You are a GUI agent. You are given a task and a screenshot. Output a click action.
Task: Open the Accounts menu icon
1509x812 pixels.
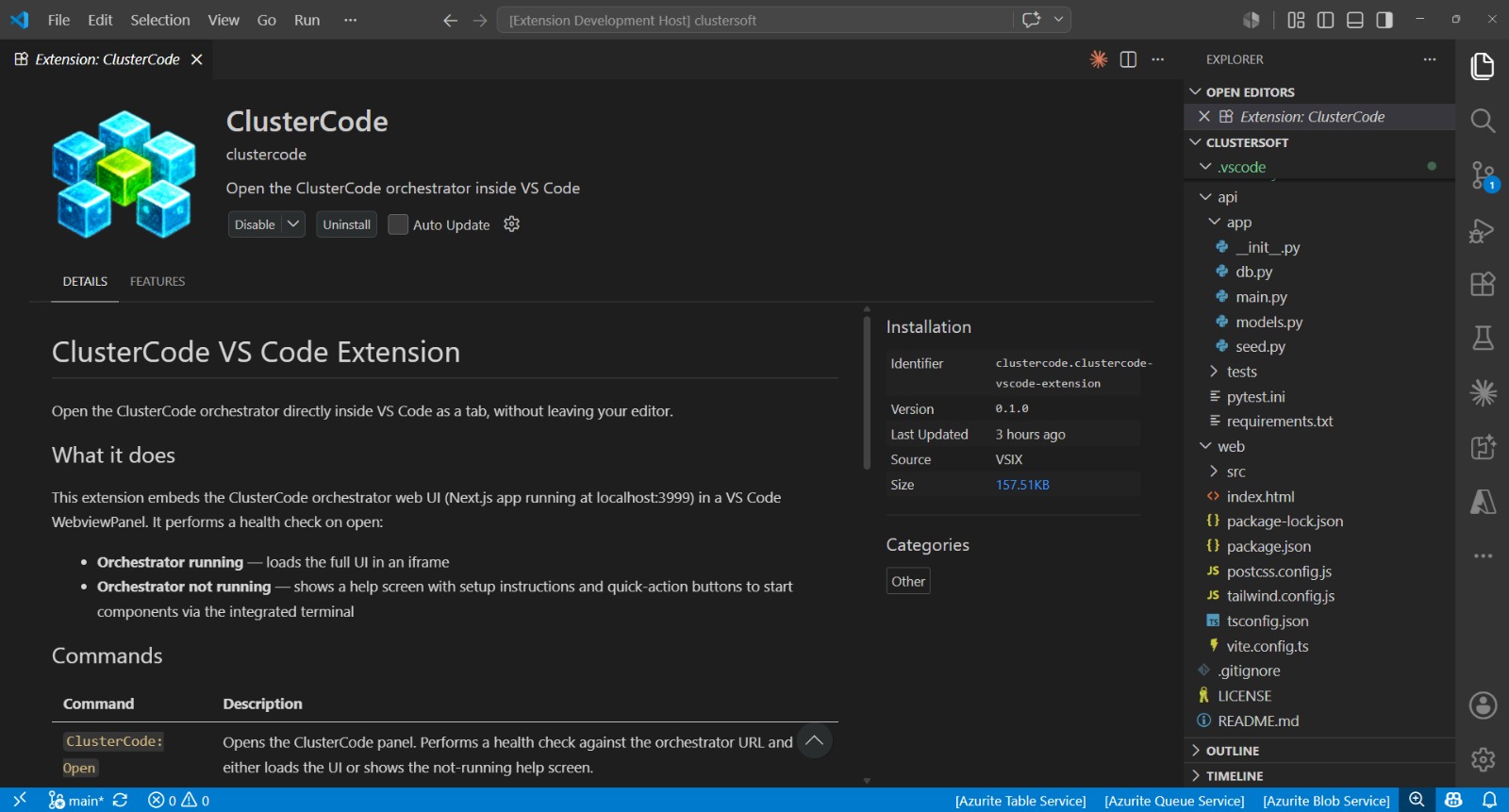[1483, 704]
